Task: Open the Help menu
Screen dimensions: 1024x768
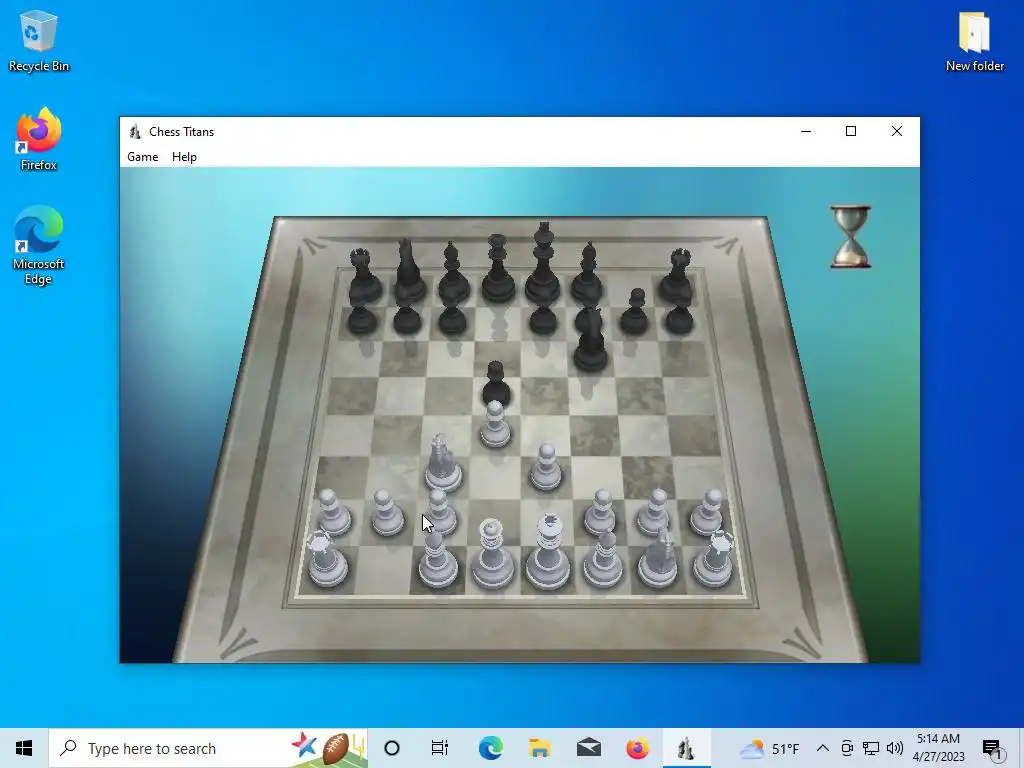Action: (x=184, y=157)
